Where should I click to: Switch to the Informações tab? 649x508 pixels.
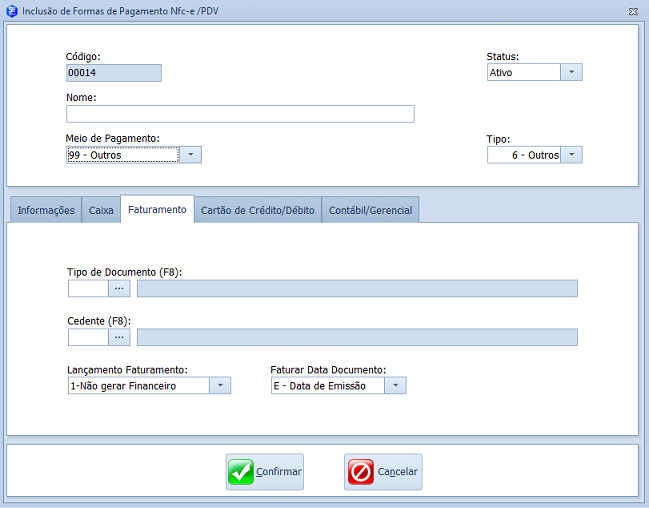tap(46, 211)
